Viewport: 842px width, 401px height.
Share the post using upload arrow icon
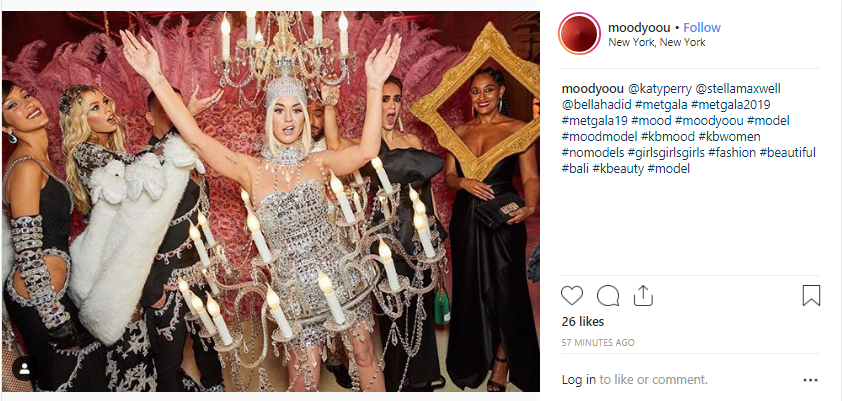pos(643,295)
